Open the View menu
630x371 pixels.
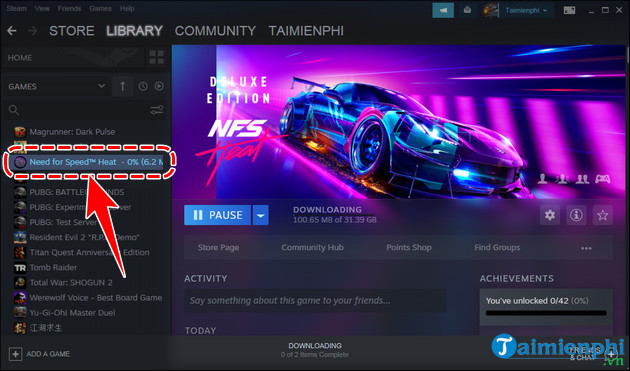tap(42, 8)
